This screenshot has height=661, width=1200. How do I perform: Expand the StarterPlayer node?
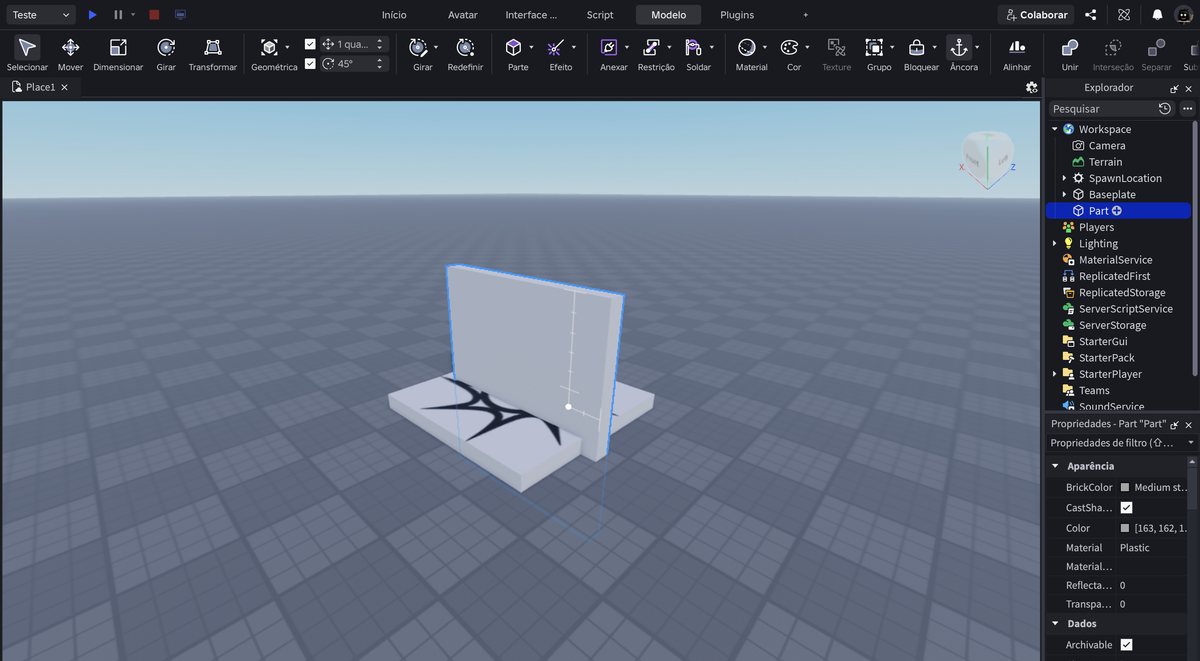pyautogui.click(x=1054, y=374)
